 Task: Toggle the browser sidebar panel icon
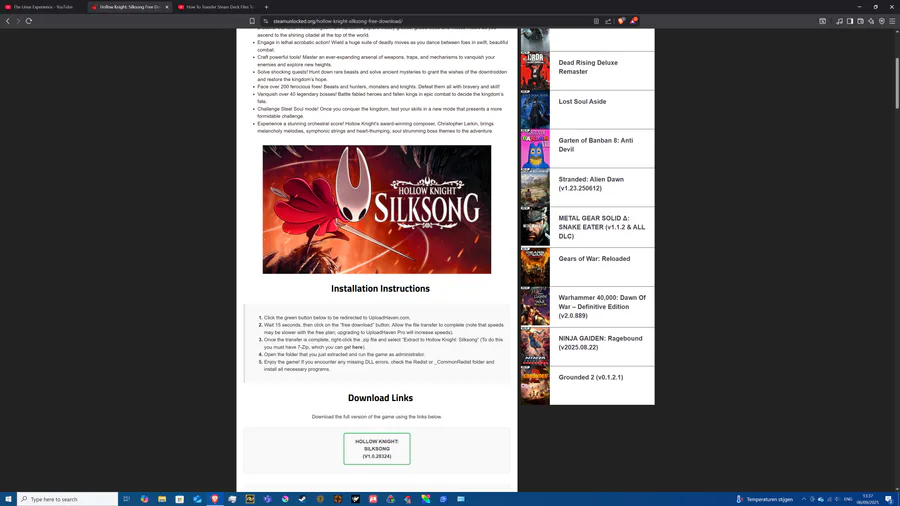tap(850, 21)
